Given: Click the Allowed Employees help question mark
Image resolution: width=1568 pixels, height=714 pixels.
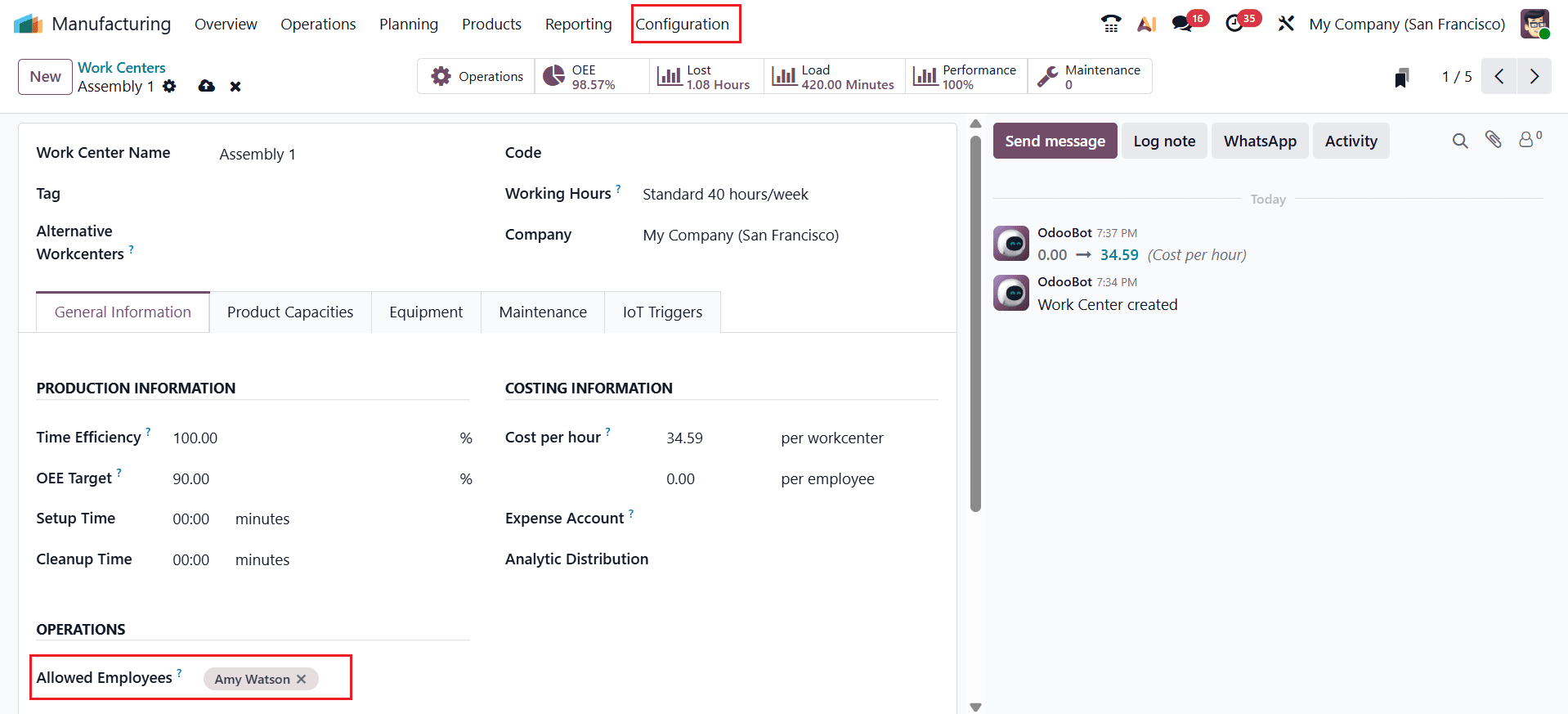Looking at the screenshot, I should pos(179,672).
